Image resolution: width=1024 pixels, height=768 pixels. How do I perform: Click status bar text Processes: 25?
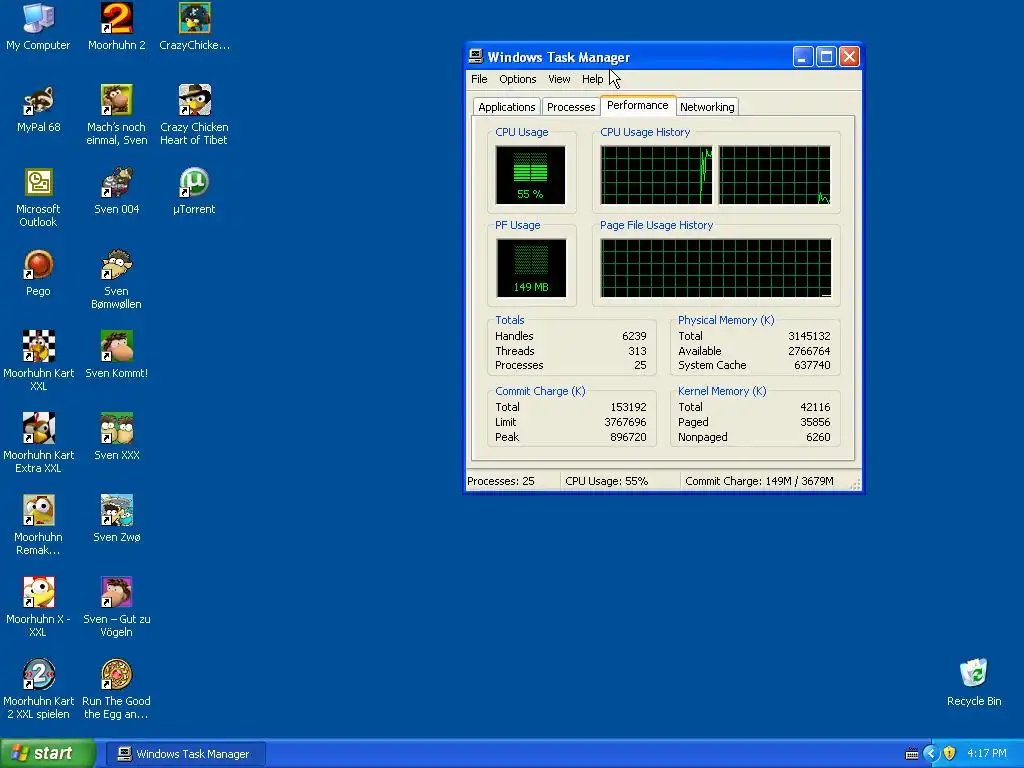click(x=501, y=481)
